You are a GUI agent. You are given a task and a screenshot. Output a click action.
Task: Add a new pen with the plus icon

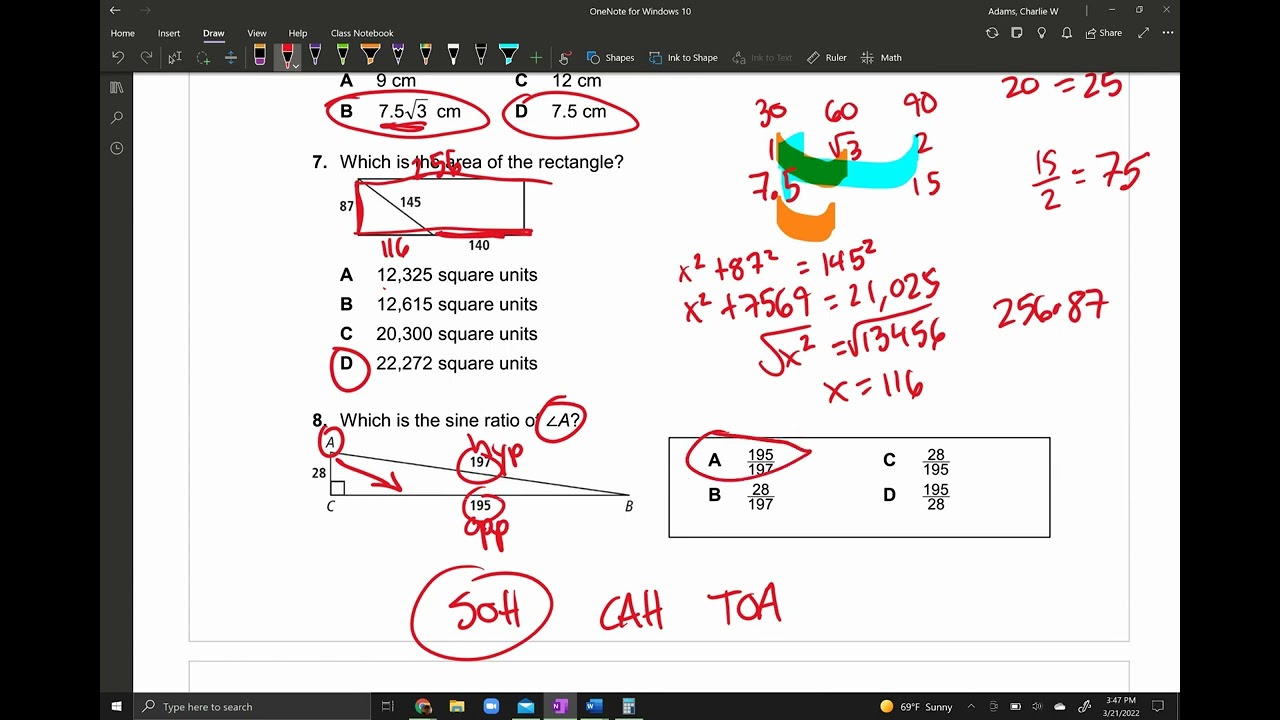(x=536, y=58)
